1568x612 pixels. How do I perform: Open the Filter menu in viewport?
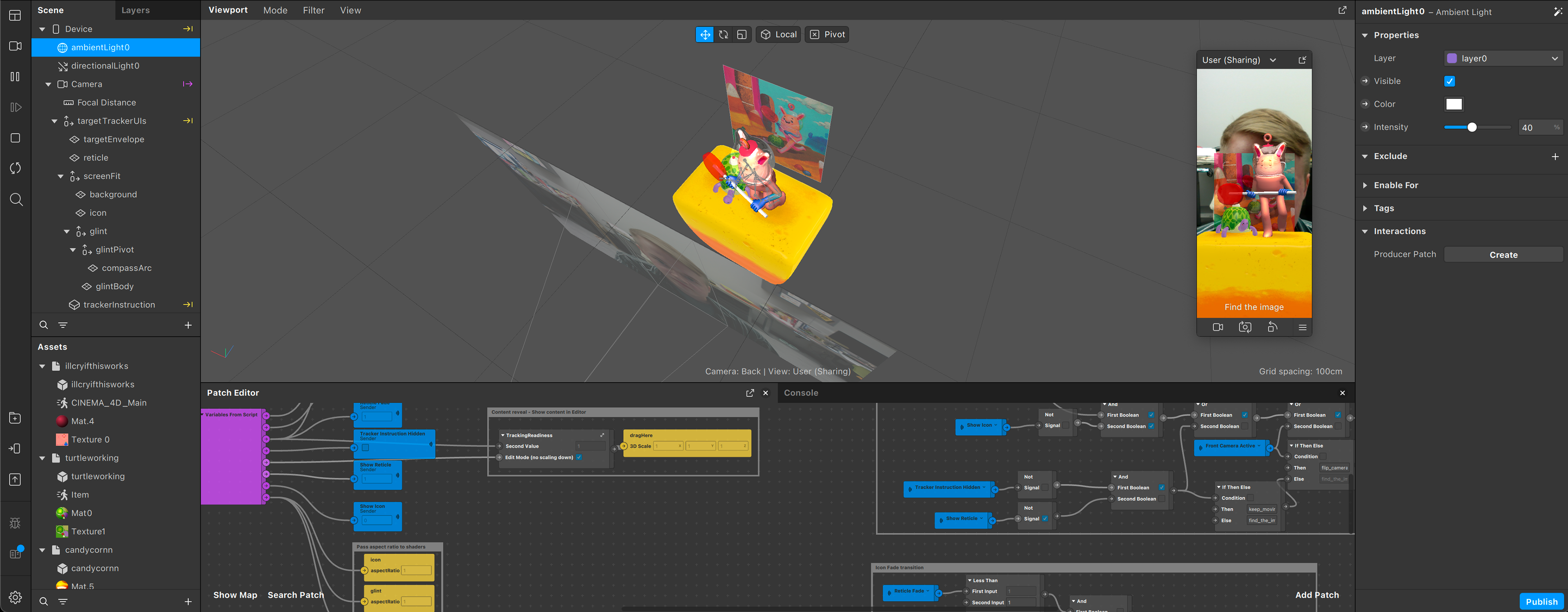point(314,10)
